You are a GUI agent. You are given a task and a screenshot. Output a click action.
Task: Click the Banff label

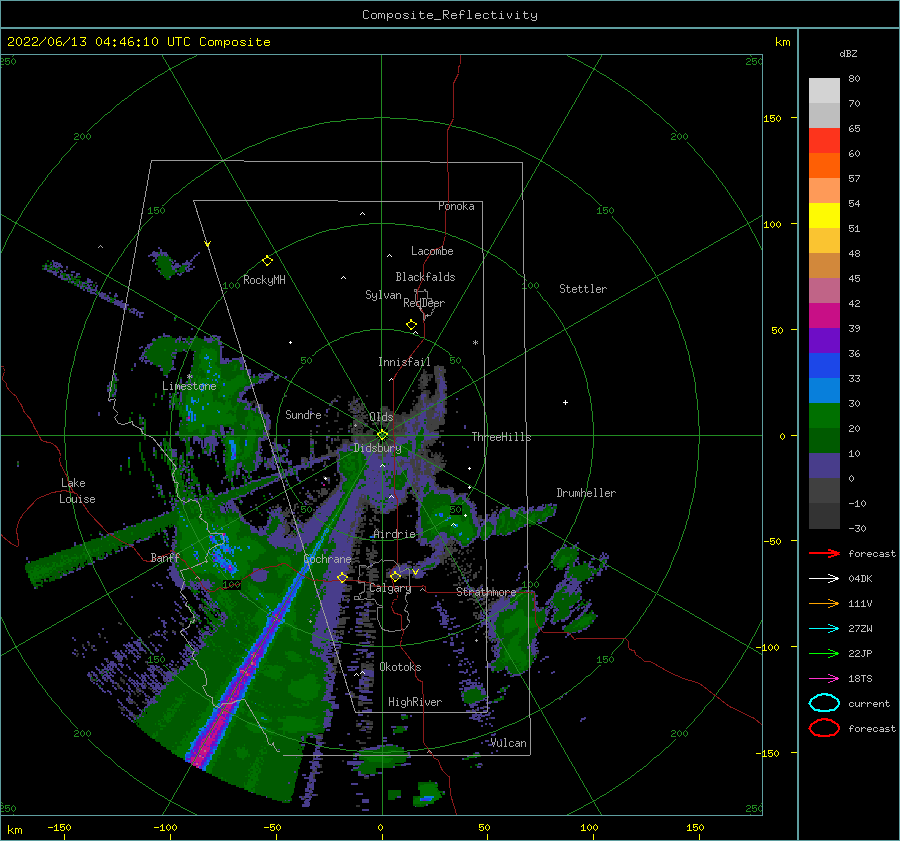pos(165,557)
